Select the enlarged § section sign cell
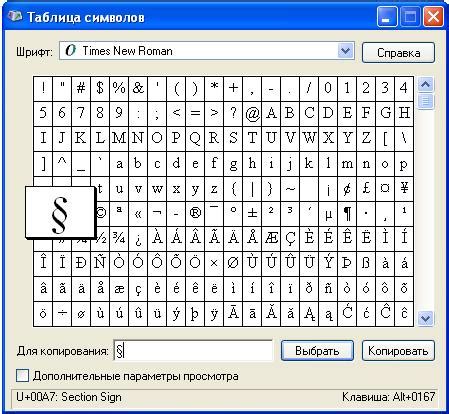This screenshot has width=449, height=414. click(x=60, y=212)
